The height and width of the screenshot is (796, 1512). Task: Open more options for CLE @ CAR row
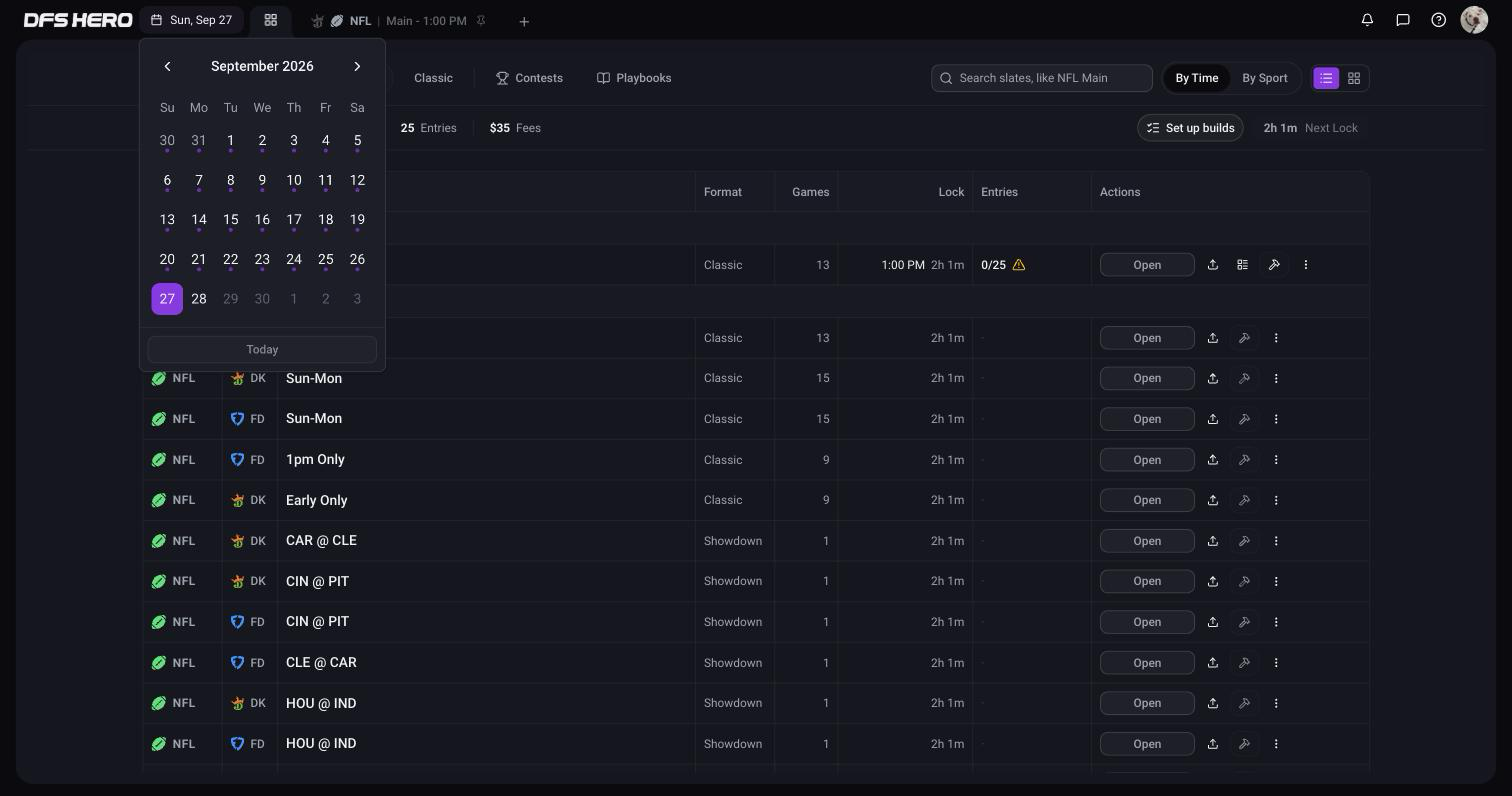tap(1276, 663)
